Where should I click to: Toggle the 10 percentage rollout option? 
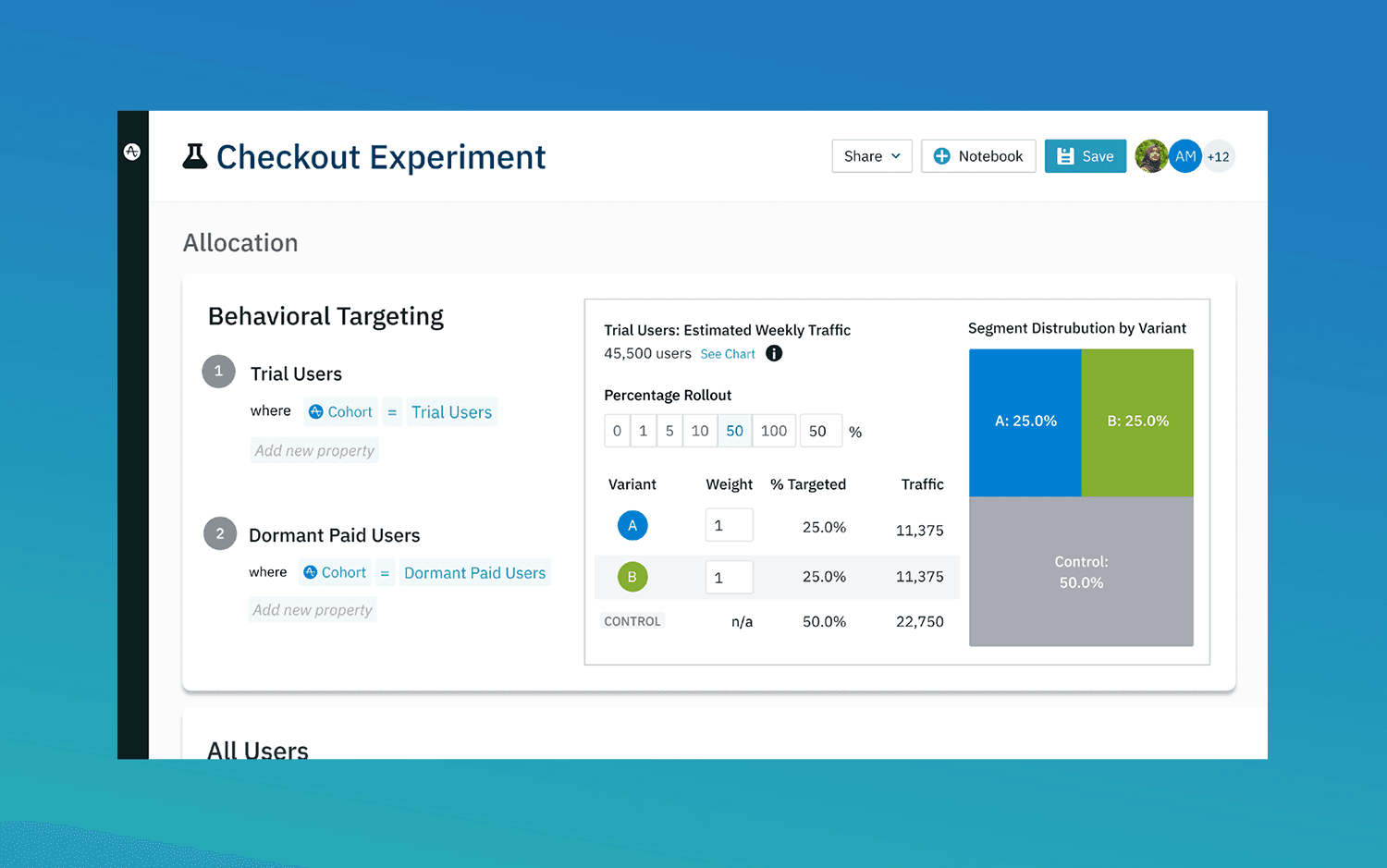coord(700,430)
